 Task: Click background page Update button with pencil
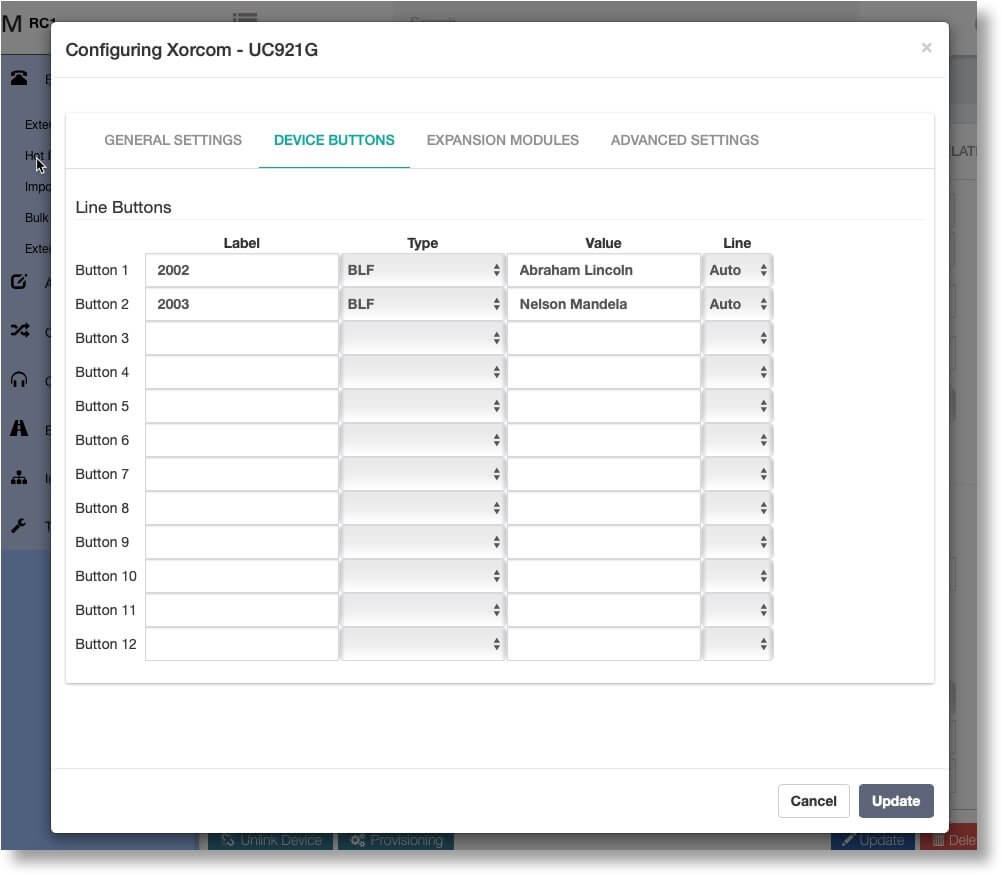[872, 840]
